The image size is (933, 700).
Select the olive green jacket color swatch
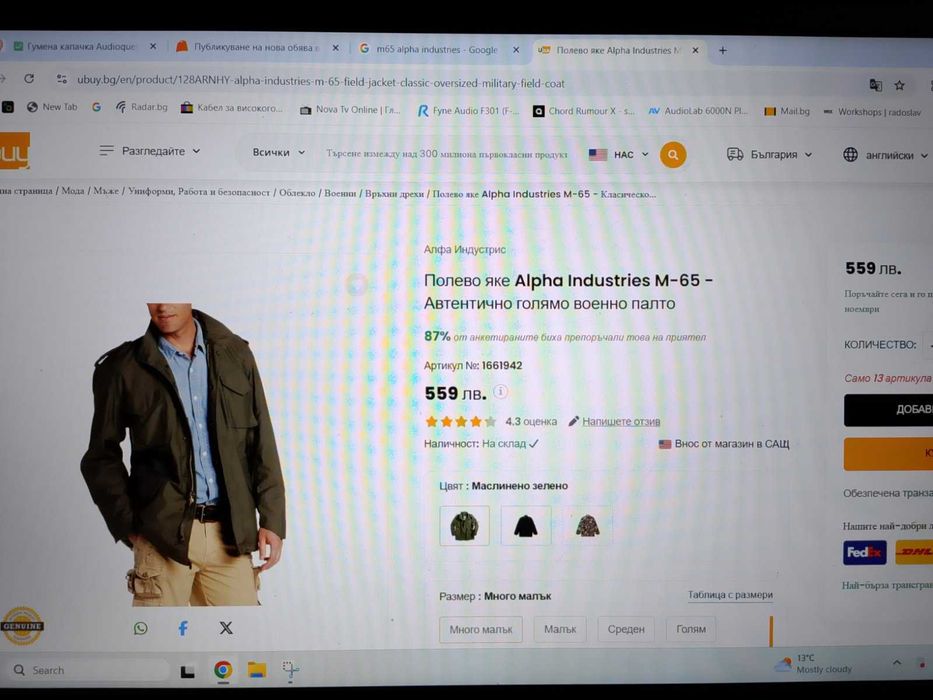(465, 526)
